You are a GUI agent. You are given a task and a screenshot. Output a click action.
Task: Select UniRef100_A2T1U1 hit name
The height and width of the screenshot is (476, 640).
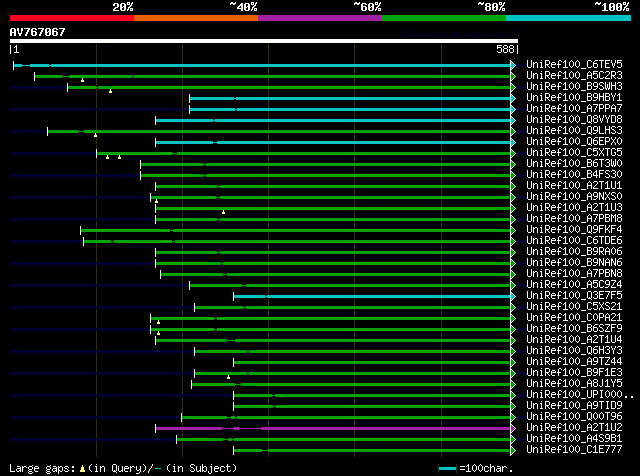(574, 186)
